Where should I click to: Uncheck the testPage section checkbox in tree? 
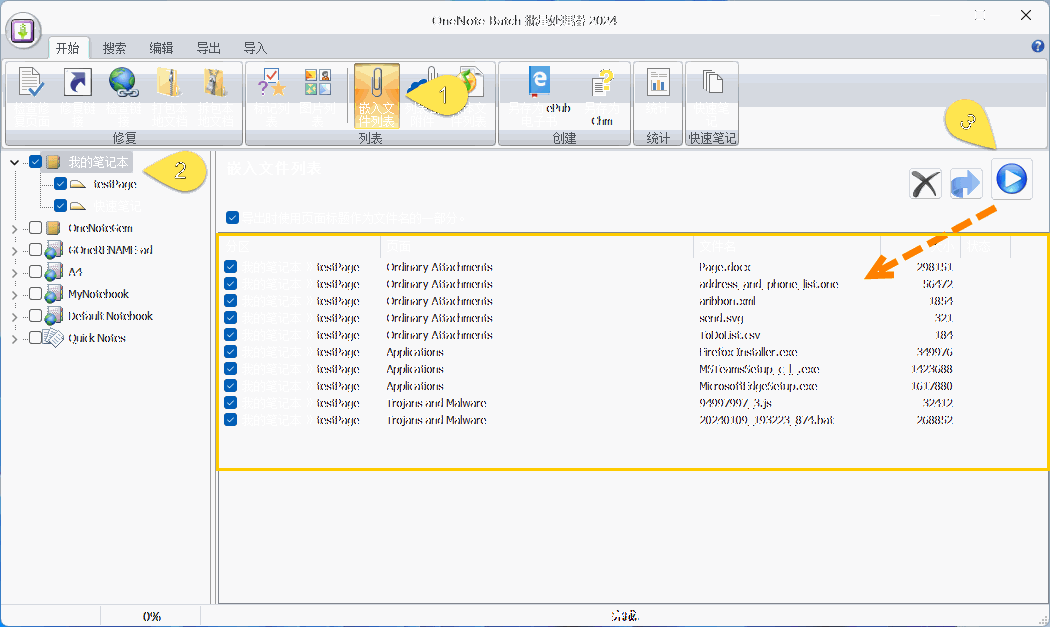click(x=60, y=184)
